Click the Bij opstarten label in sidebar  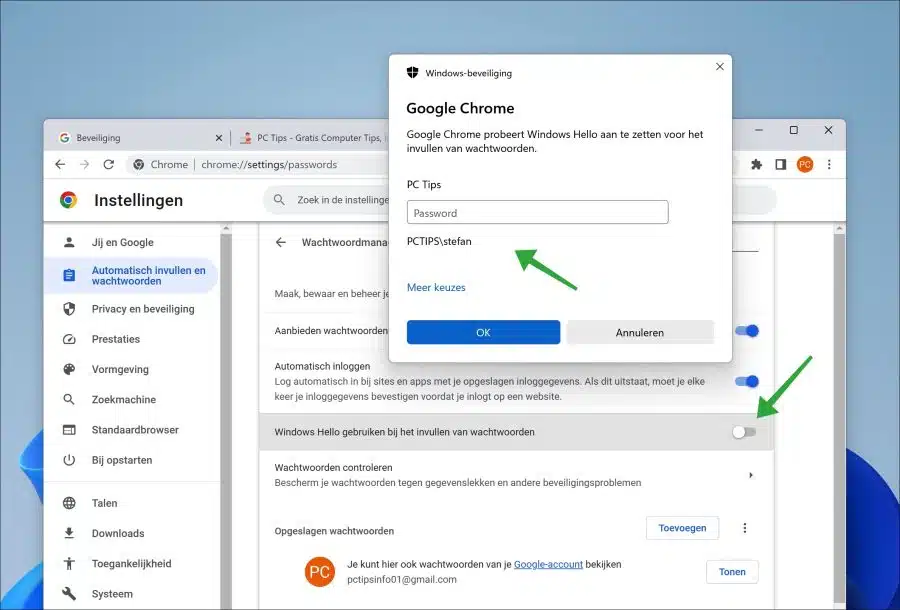(x=122, y=460)
